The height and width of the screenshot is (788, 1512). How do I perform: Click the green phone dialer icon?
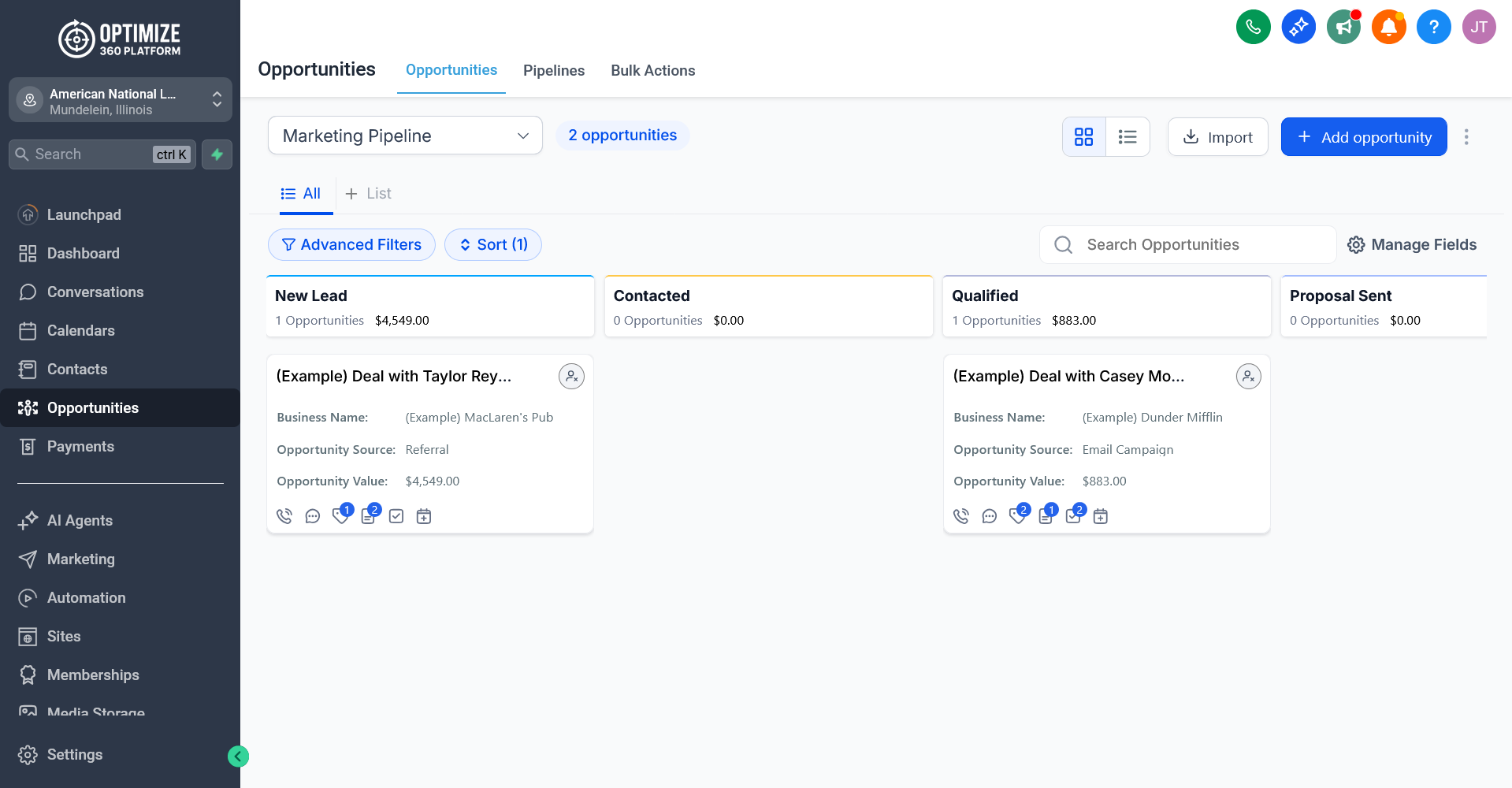(x=1253, y=28)
